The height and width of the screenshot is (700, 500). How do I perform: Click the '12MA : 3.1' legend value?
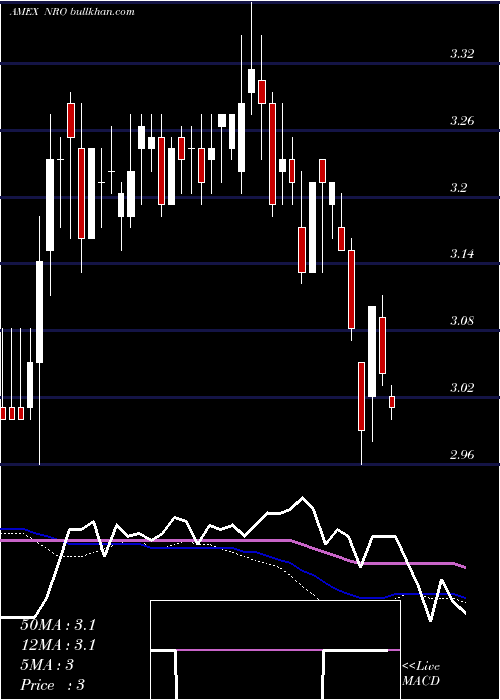point(58,645)
